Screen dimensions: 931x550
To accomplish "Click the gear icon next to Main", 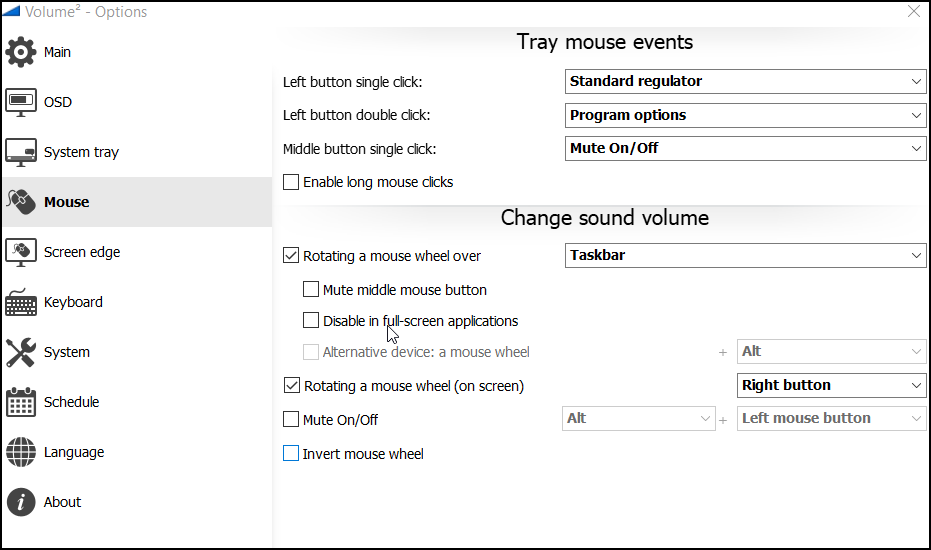I will [21, 52].
